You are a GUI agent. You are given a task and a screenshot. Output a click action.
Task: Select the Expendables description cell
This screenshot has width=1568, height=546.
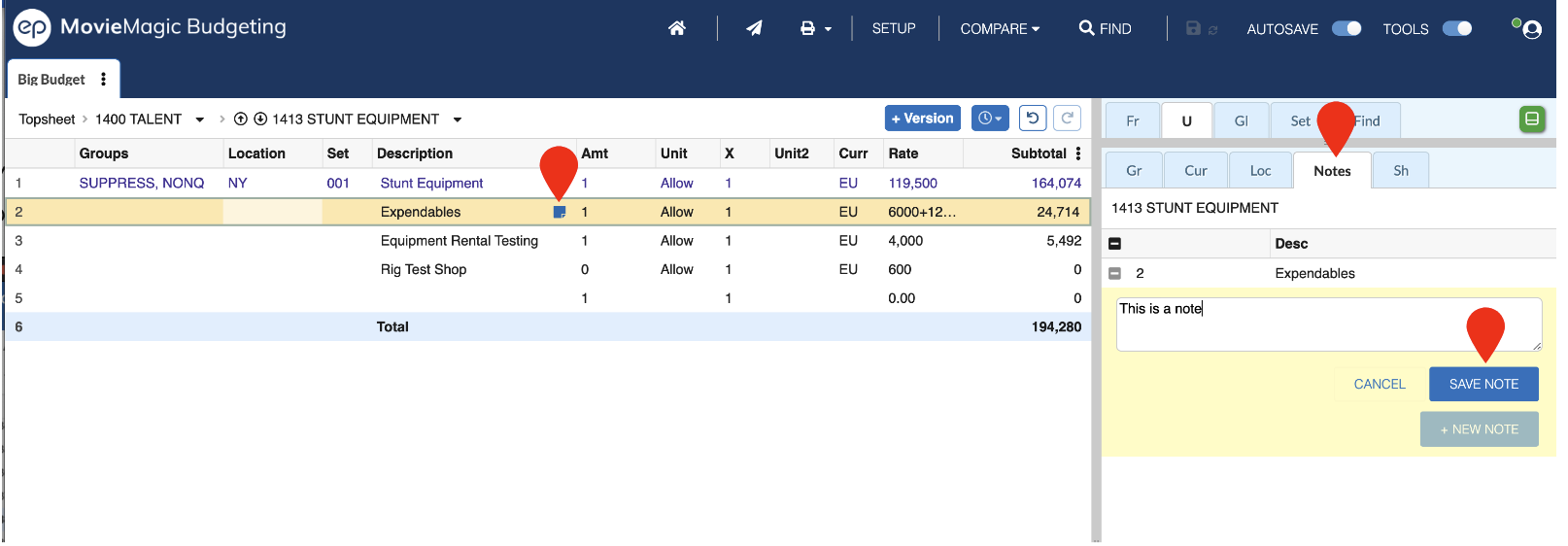(x=421, y=212)
